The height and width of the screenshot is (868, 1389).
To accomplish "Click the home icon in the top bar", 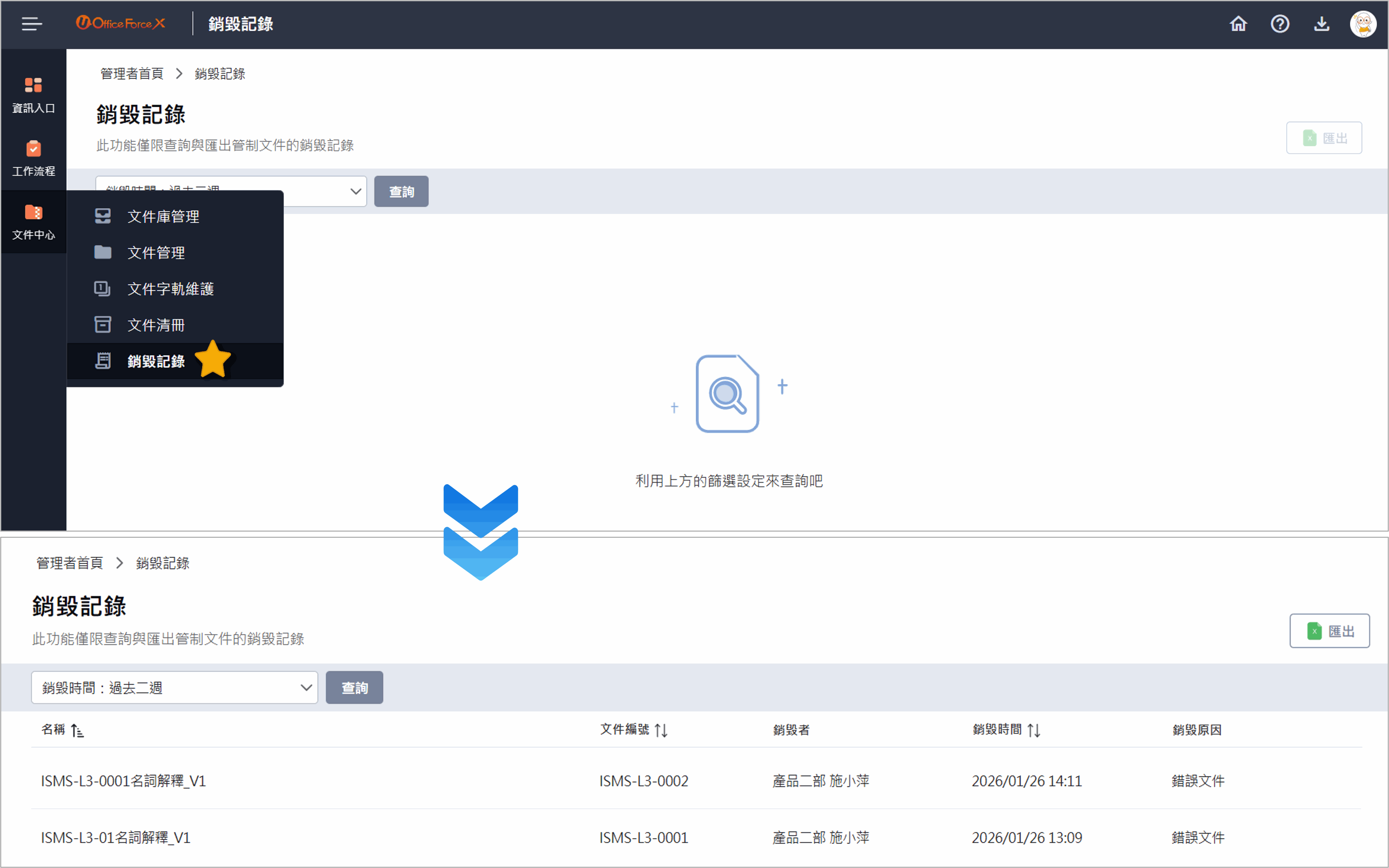I will 1238,24.
